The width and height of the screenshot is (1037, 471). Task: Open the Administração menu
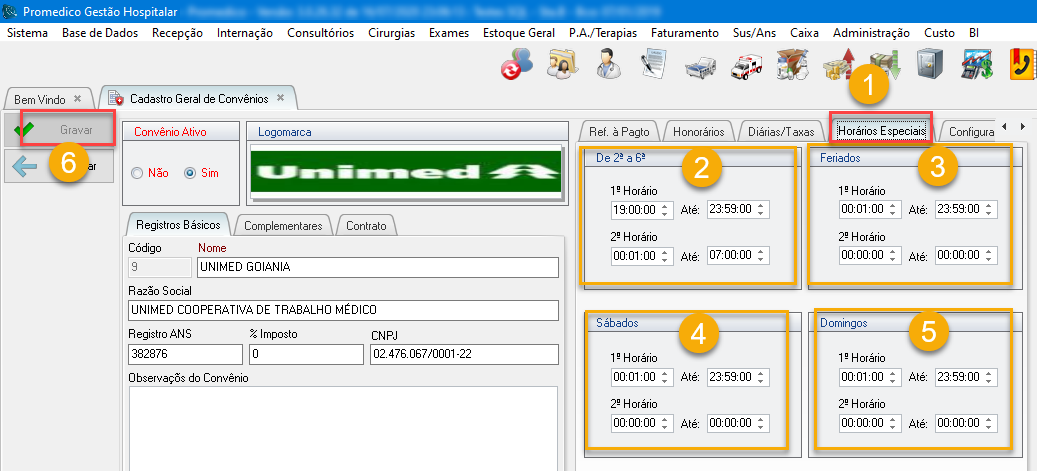click(x=871, y=33)
